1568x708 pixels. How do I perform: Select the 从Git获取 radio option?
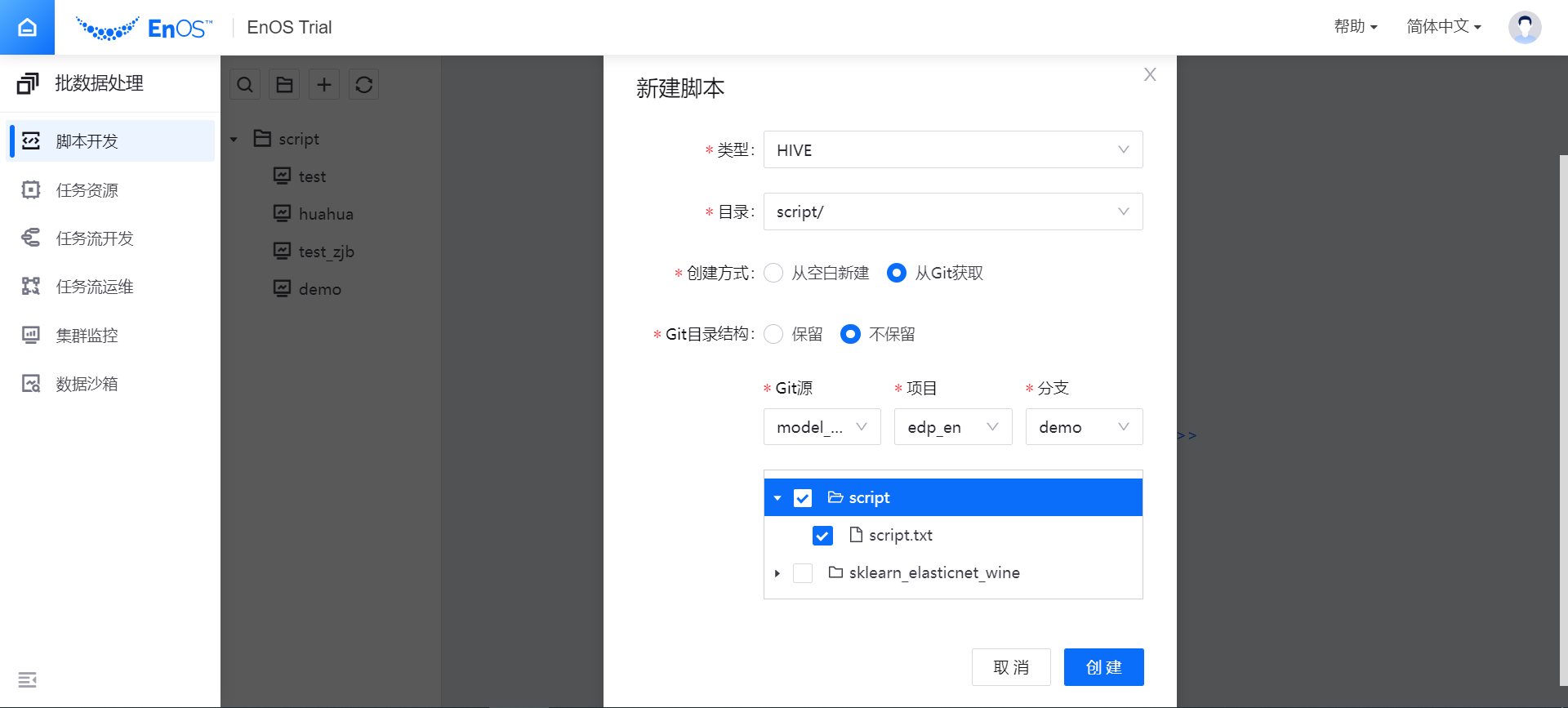[896, 273]
